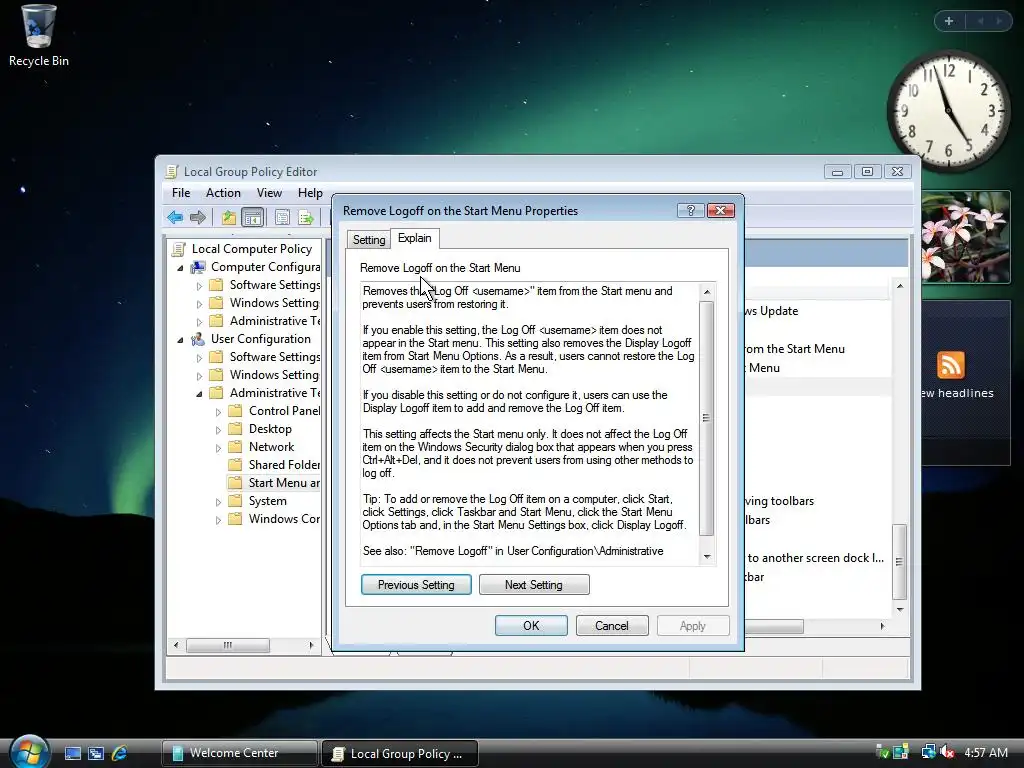
Task: Click the Show Desktop quick launch icon
Action: pyautogui.click(x=72, y=753)
